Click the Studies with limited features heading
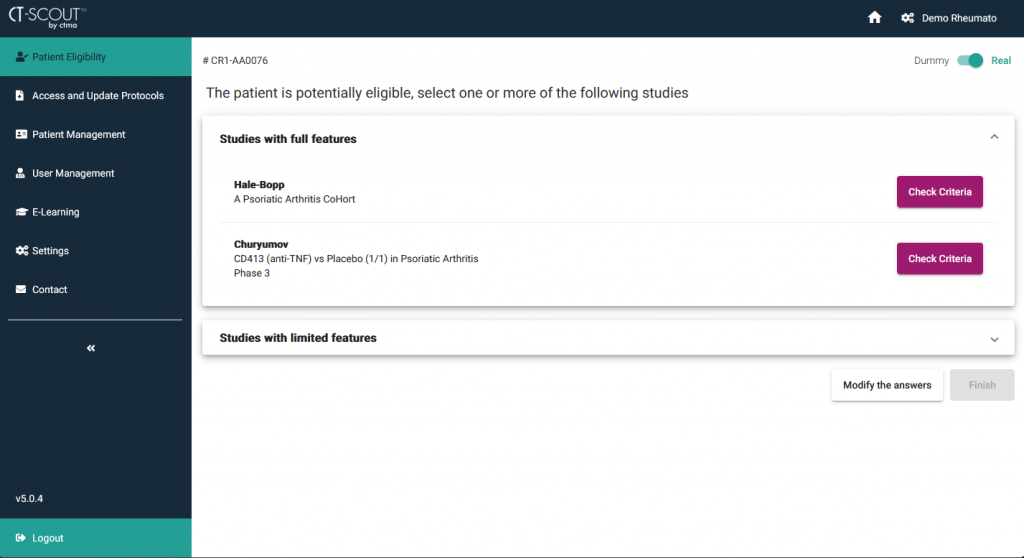 [x=298, y=338]
